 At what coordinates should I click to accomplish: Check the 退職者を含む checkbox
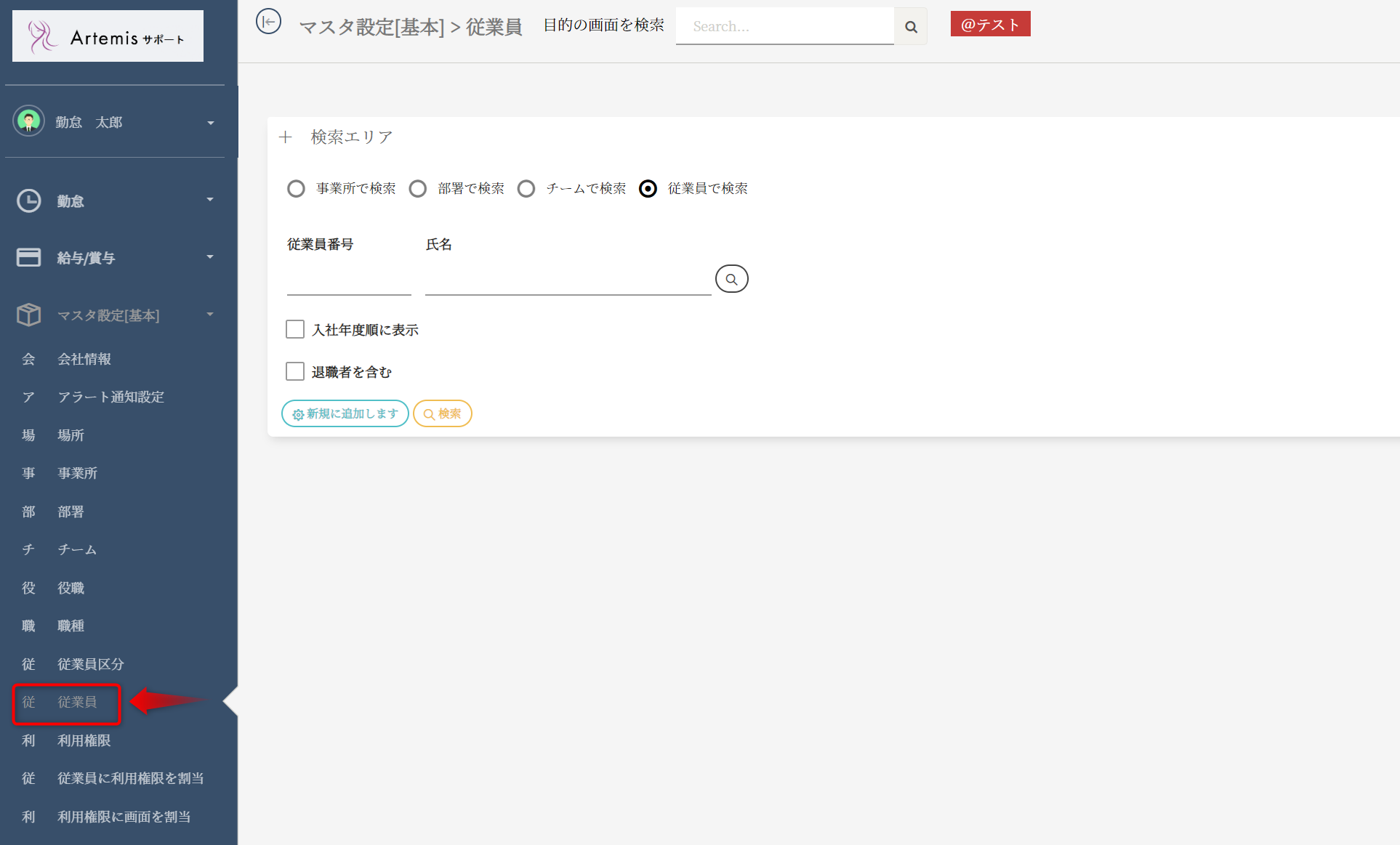[295, 372]
